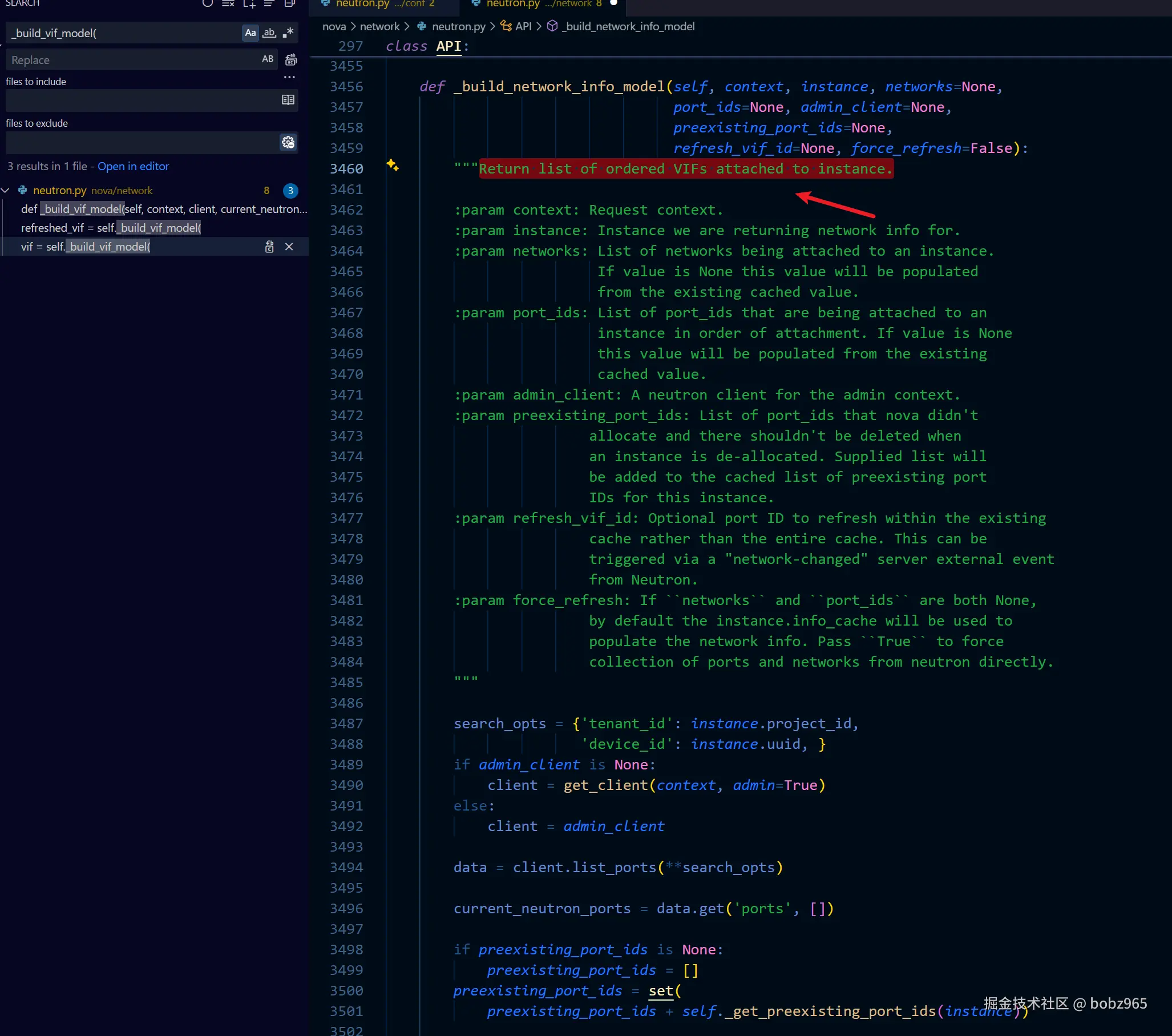This screenshot has height=1036, width=1172.
Task: Open result 'def _build_vif_model(self, context...'
Action: click(x=164, y=209)
